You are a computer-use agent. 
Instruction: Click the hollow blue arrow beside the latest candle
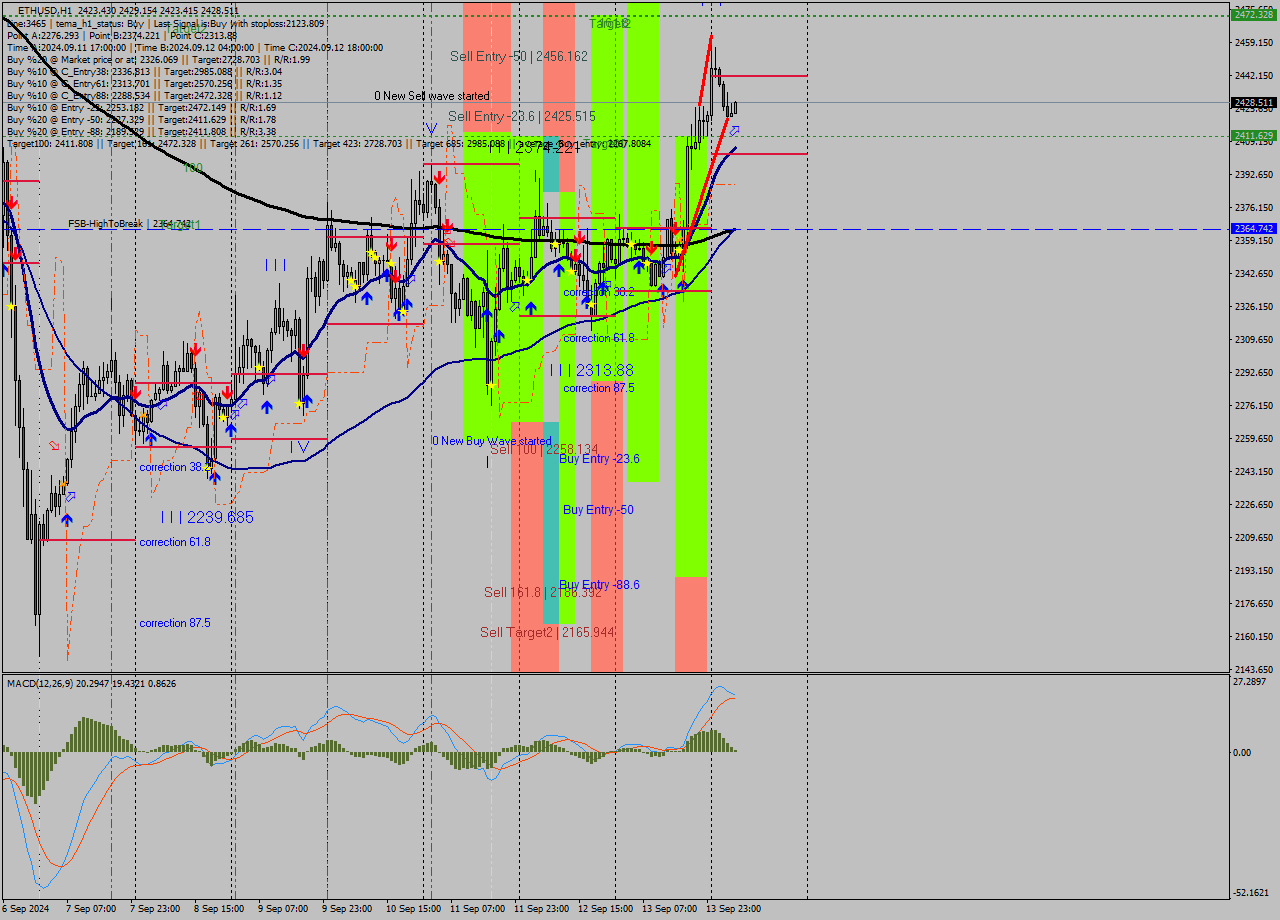tap(734, 130)
